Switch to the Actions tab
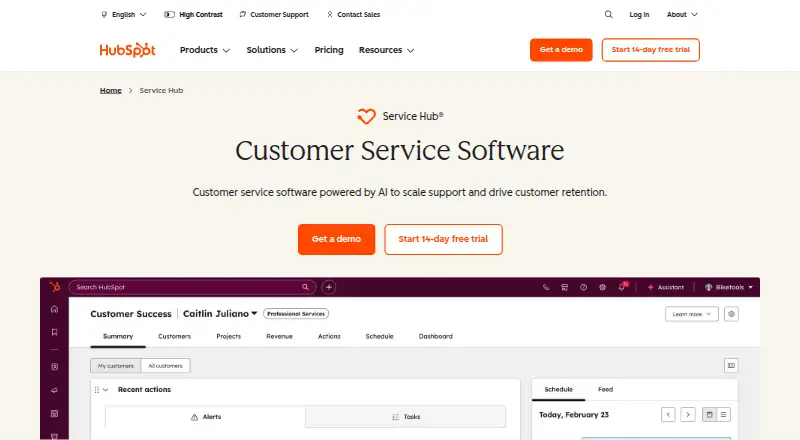The width and height of the screenshot is (800, 440). click(x=329, y=336)
